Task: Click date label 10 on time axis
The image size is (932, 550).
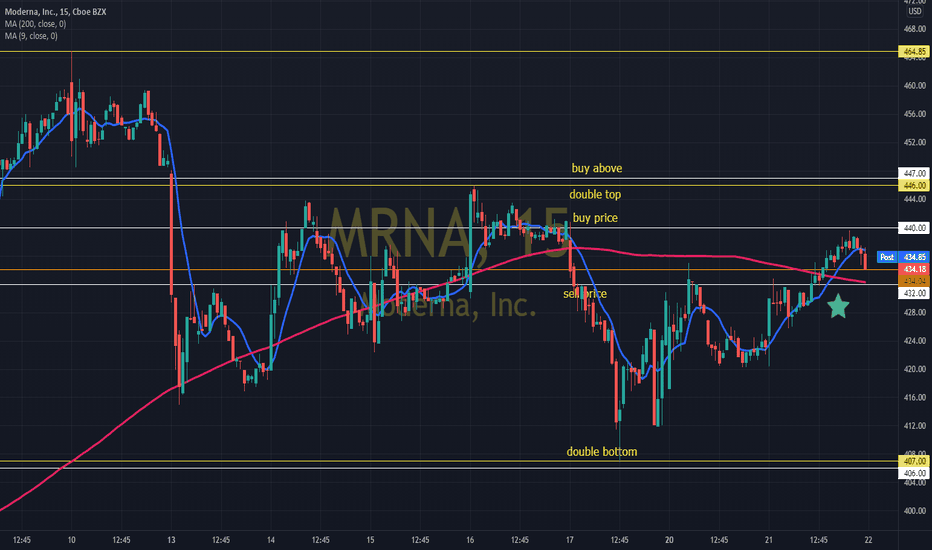Action: click(x=71, y=540)
